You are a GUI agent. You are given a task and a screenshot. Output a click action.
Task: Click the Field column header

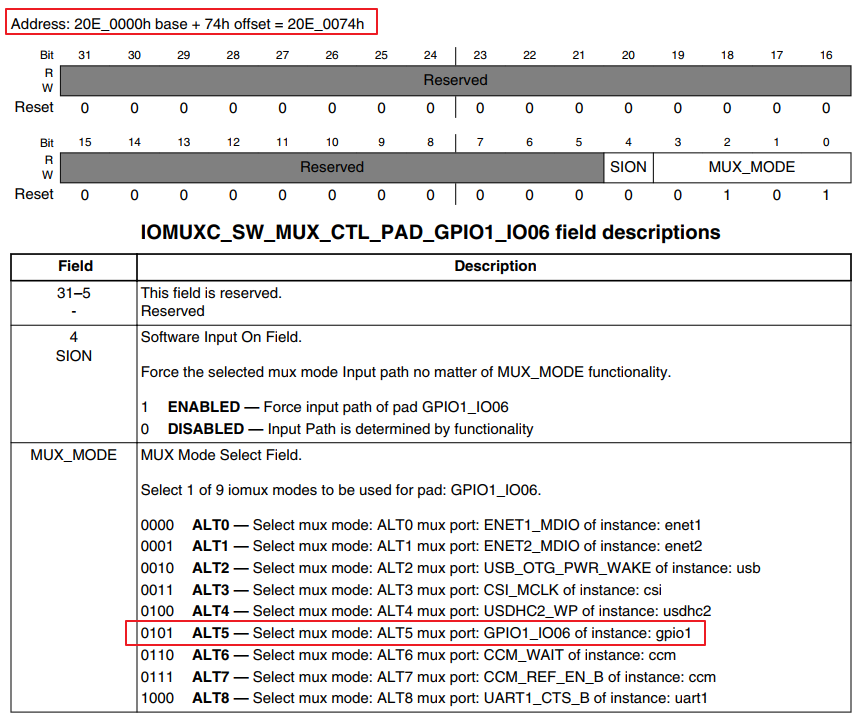point(74,266)
